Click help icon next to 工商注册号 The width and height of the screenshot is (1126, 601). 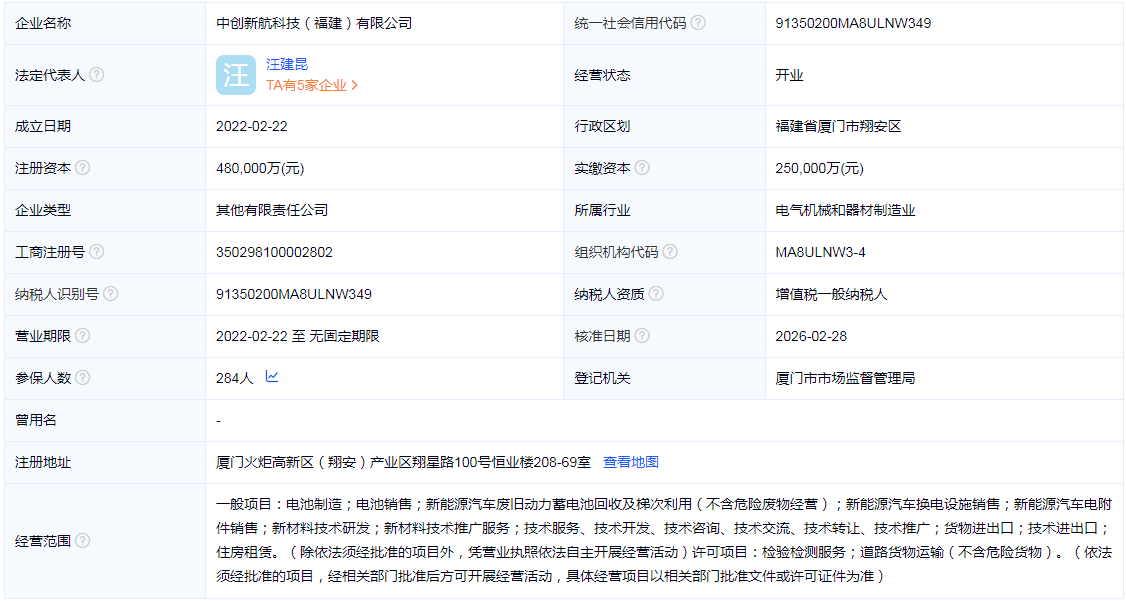point(97,252)
